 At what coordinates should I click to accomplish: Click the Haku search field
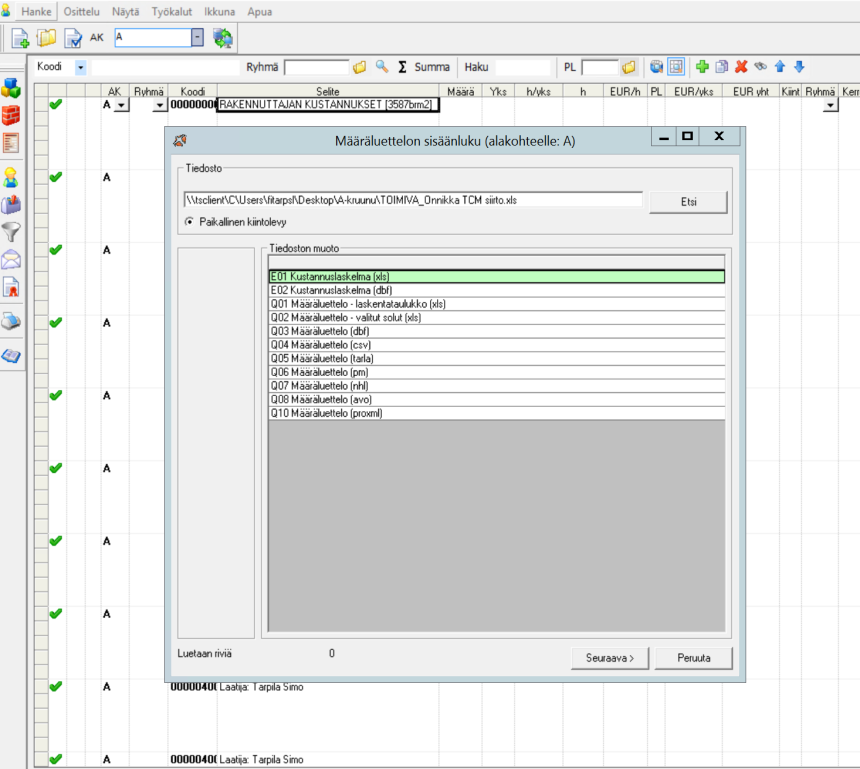tap(523, 67)
